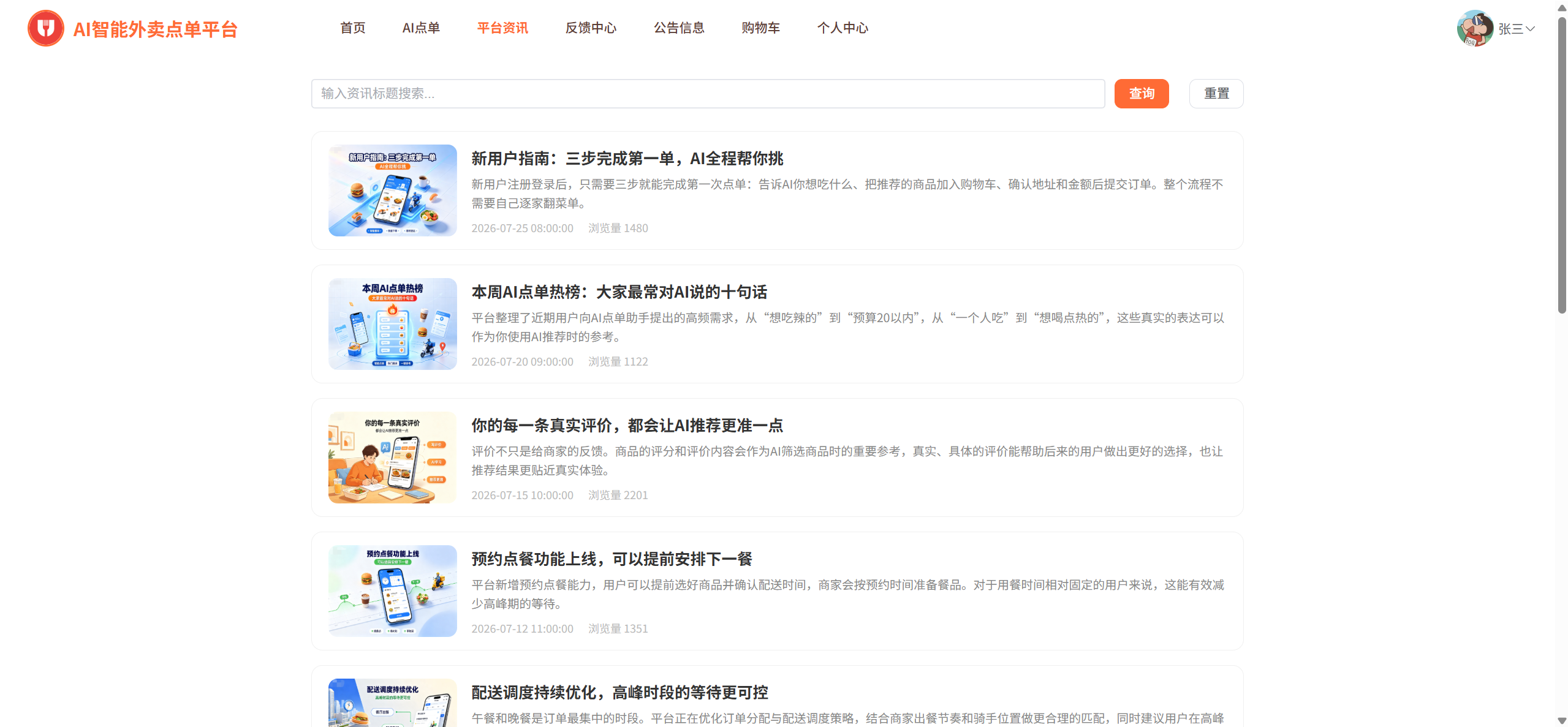Click summary text starting 平台新增预约点餐能力

847,594
